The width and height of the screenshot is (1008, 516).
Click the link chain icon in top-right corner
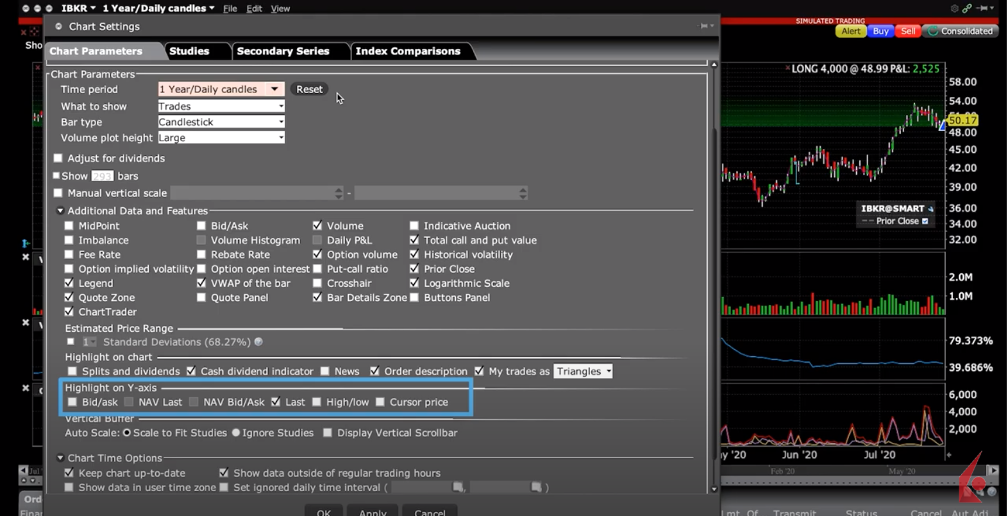[x=967, y=8]
